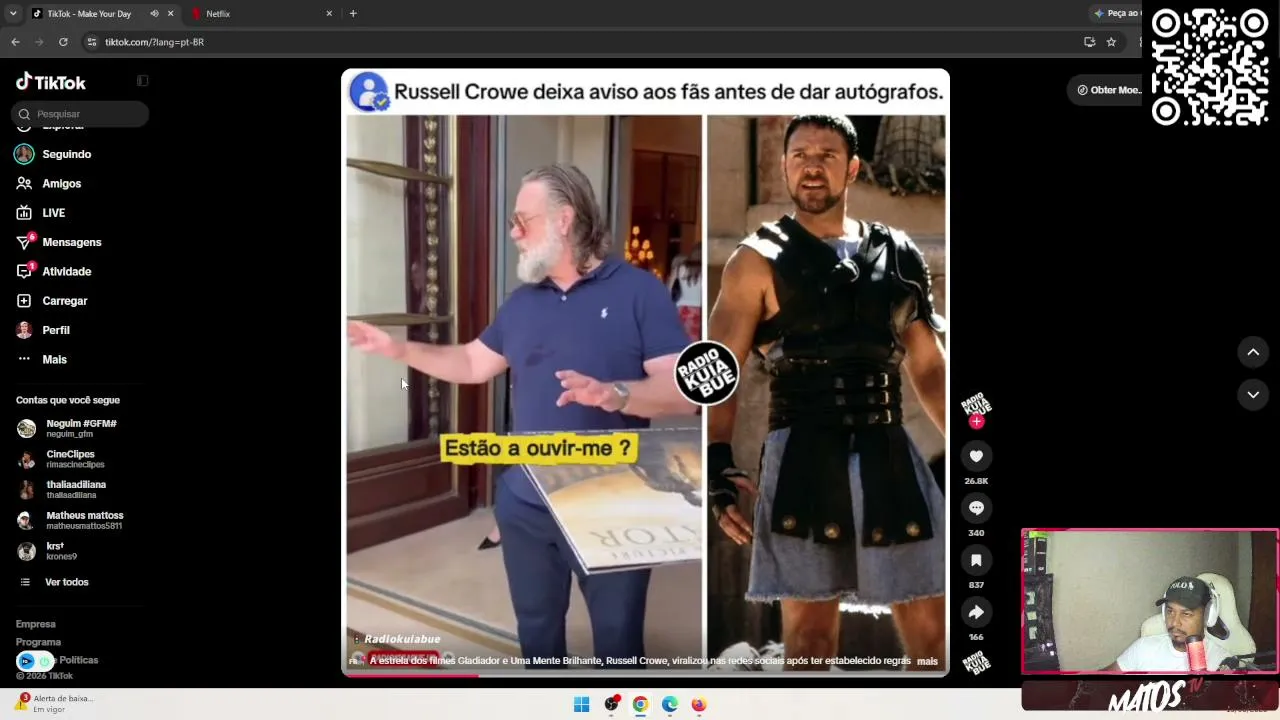Pause the Russell Crowe video
Screen dimensions: 1280x720
point(645,372)
